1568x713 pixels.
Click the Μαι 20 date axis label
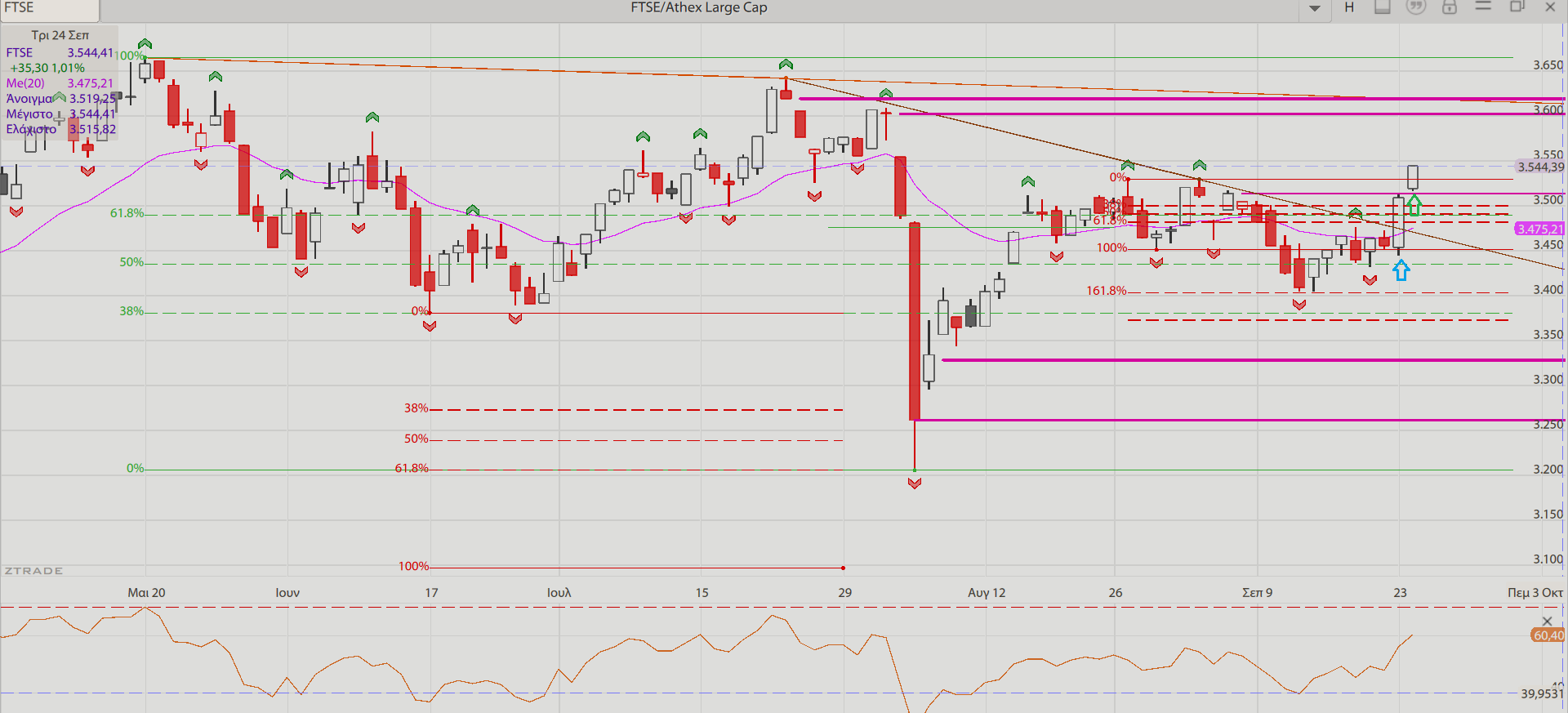coord(146,592)
